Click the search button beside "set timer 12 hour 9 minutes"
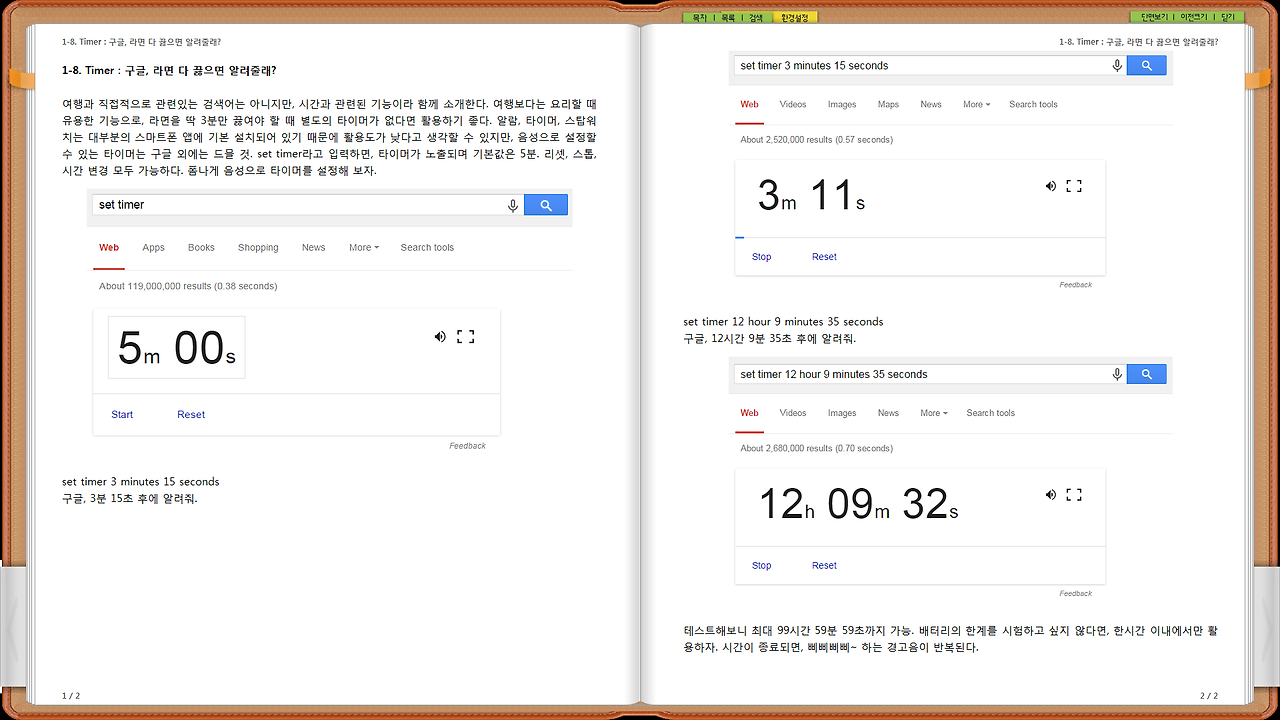The width and height of the screenshot is (1280, 720). pos(1147,374)
